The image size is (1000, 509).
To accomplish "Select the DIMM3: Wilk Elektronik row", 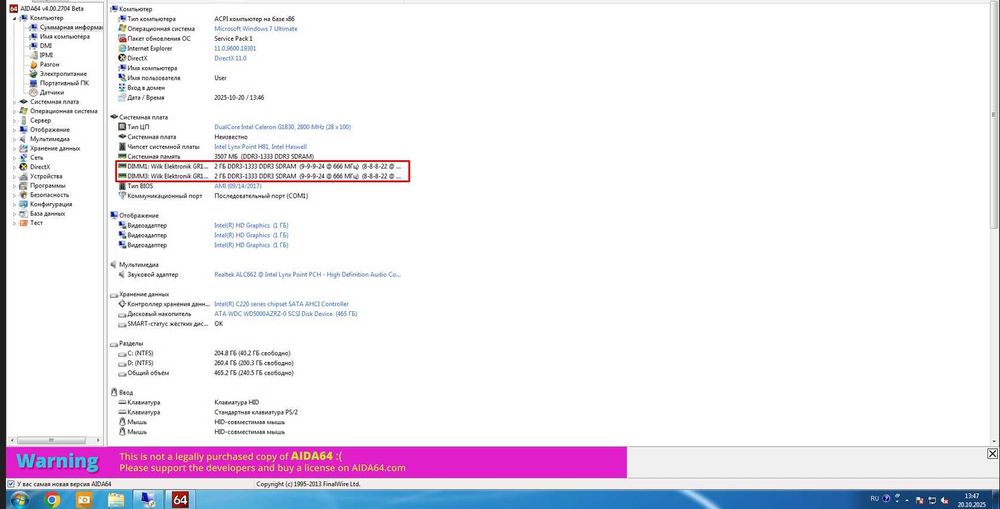I will pyautogui.click(x=261, y=176).
